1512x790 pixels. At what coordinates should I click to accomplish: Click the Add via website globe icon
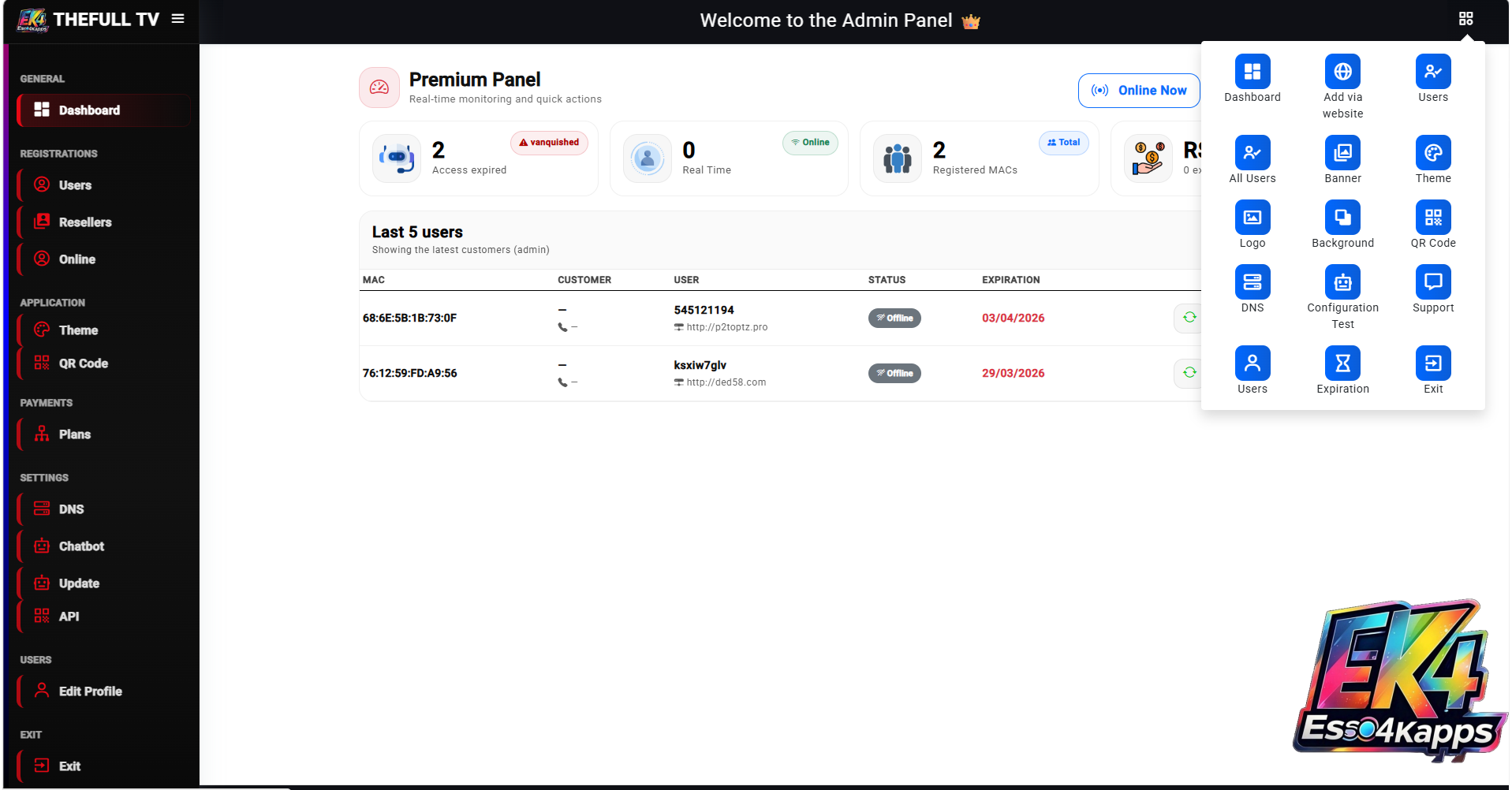click(x=1342, y=72)
